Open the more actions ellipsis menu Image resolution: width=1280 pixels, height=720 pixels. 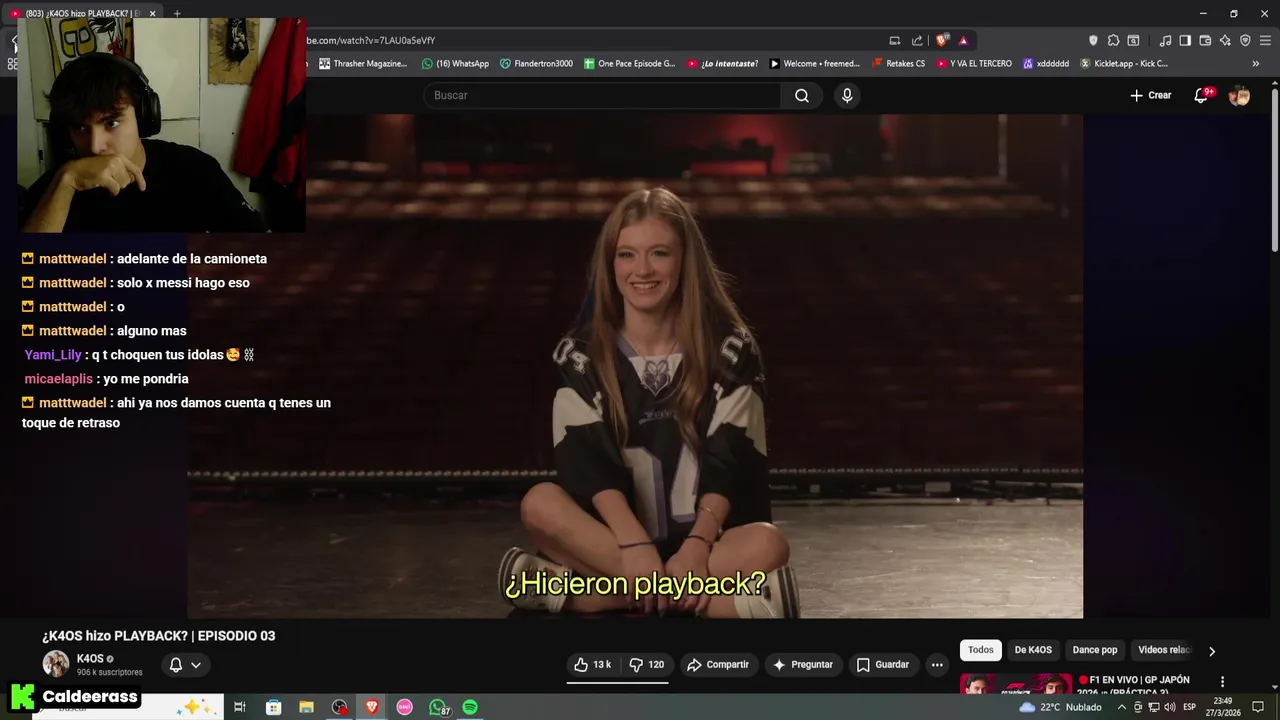(x=937, y=664)
